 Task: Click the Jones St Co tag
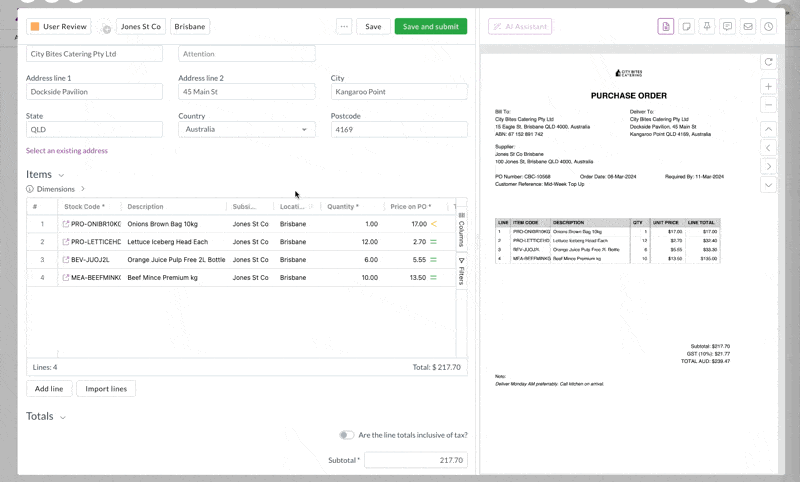coord(141,27)
